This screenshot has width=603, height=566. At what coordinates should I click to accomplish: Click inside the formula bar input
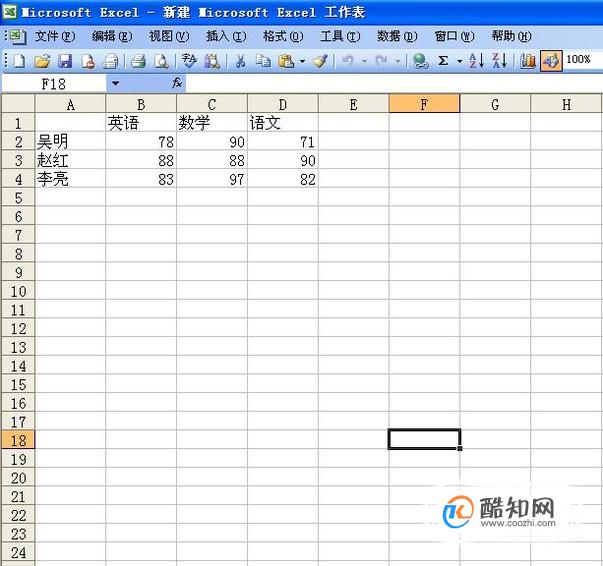(394, 83)
